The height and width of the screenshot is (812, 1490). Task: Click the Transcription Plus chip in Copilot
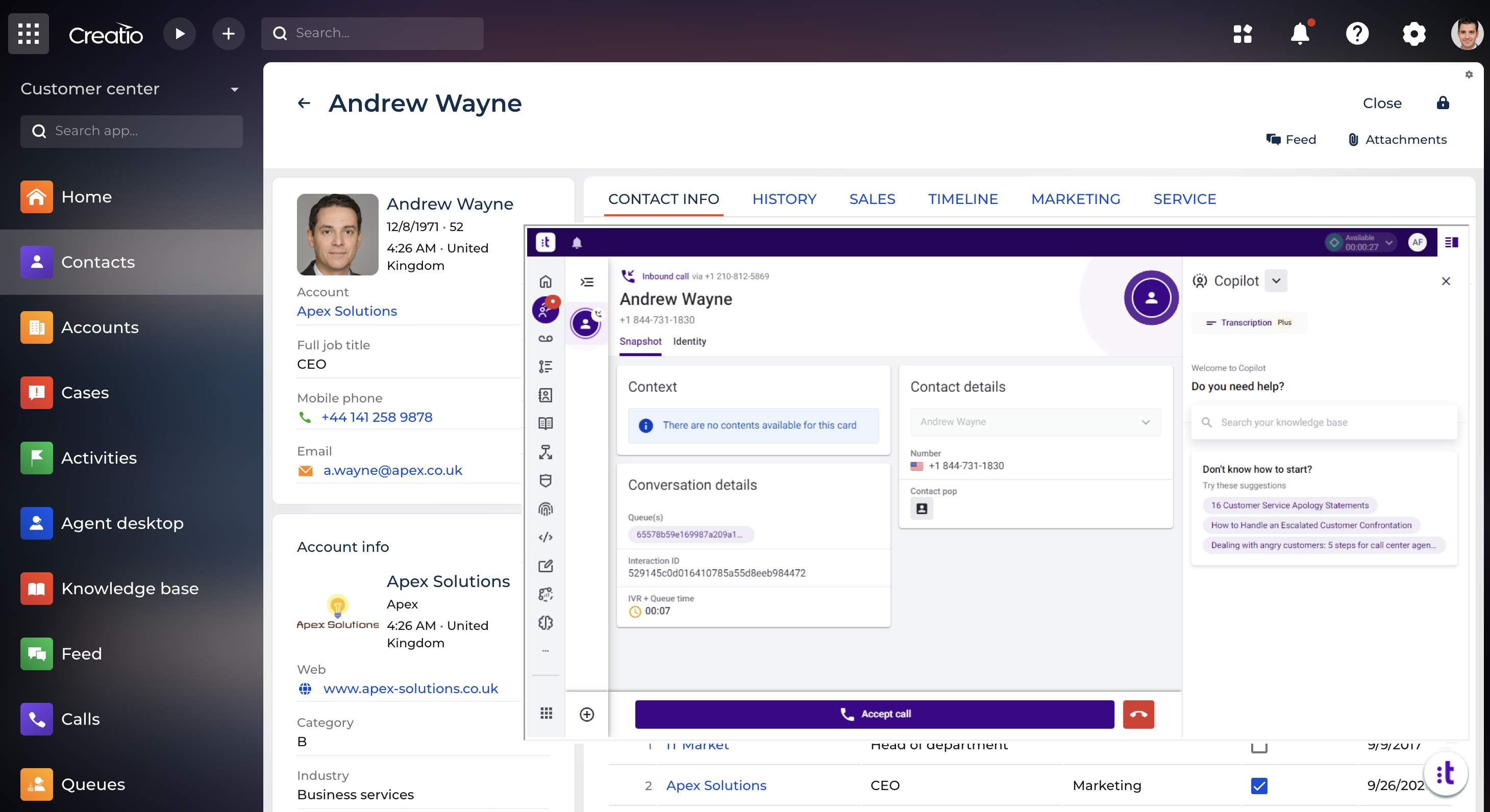tap(1249, 322)
